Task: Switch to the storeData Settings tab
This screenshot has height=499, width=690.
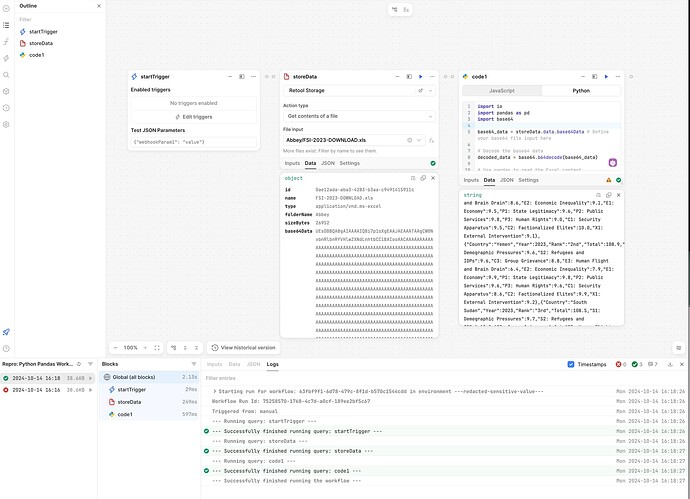Action: pyautogui.click(x=350, y=163)
